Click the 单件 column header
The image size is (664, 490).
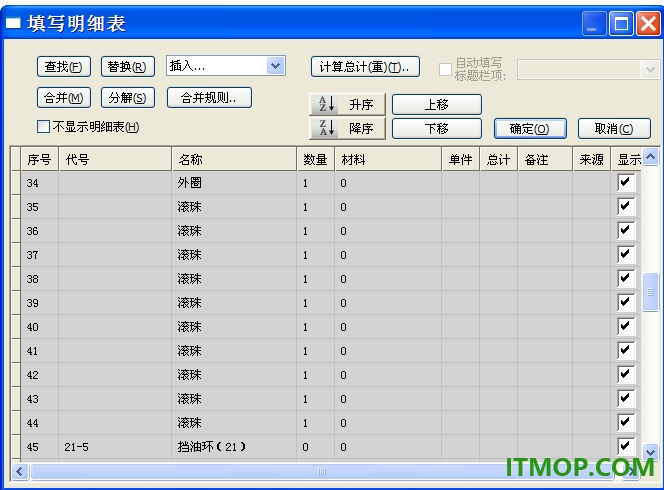click(461, 159)
